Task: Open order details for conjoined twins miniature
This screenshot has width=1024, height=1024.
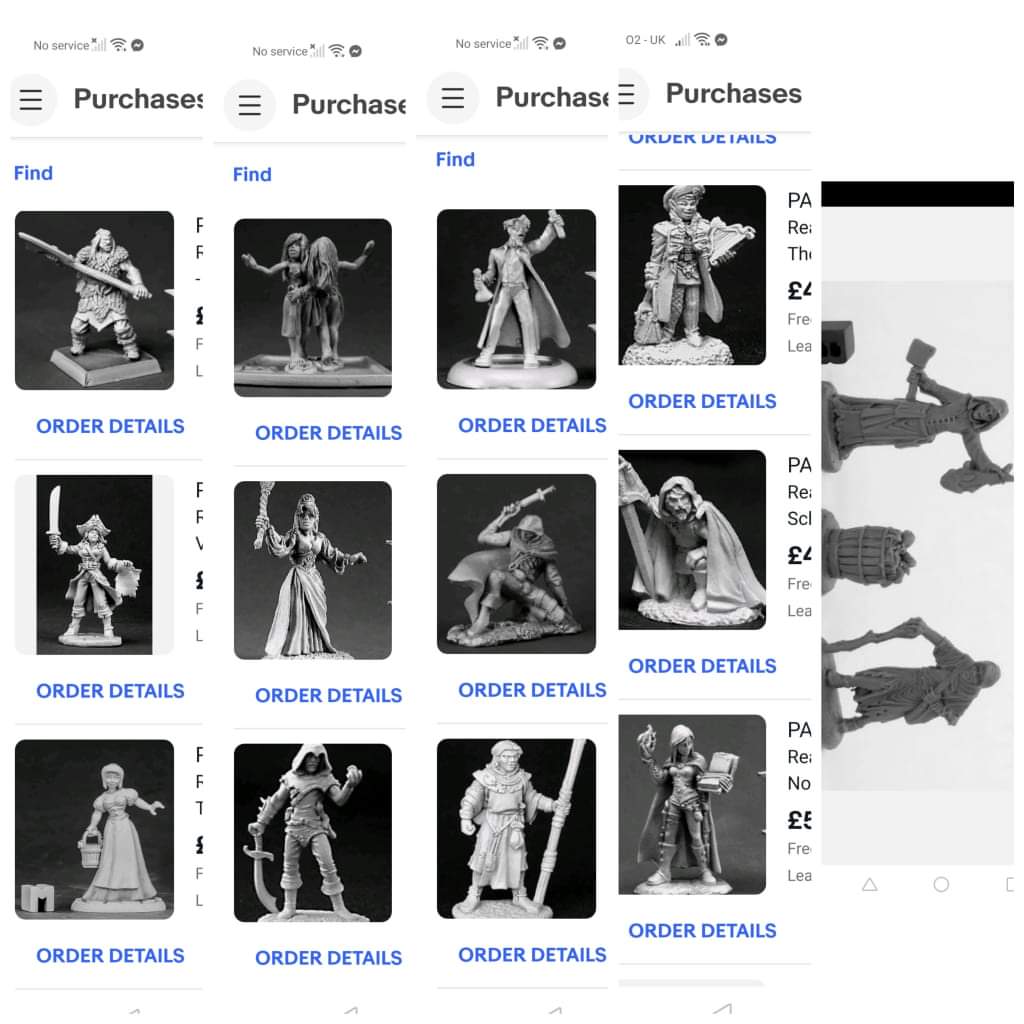Action: (x=328, y=433)
